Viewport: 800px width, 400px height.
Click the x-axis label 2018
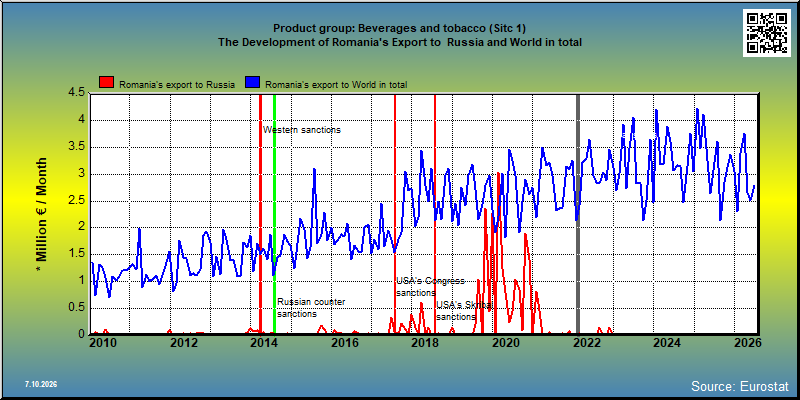coord(424,342)
